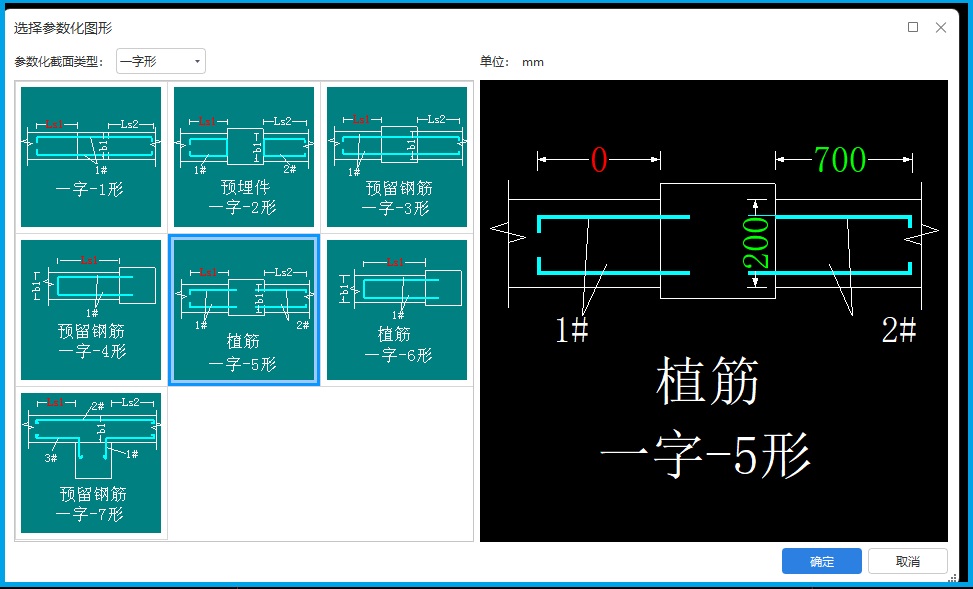Select the 一字-1形 section thumbnail
This screenshot has width=973, height=589.
click(91, 157)
